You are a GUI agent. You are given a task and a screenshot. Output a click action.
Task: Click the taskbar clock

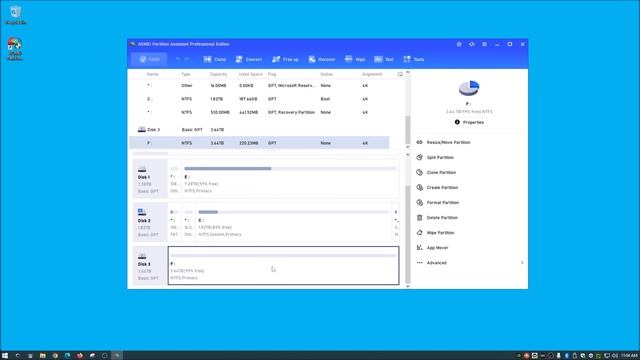coord(629,356)
